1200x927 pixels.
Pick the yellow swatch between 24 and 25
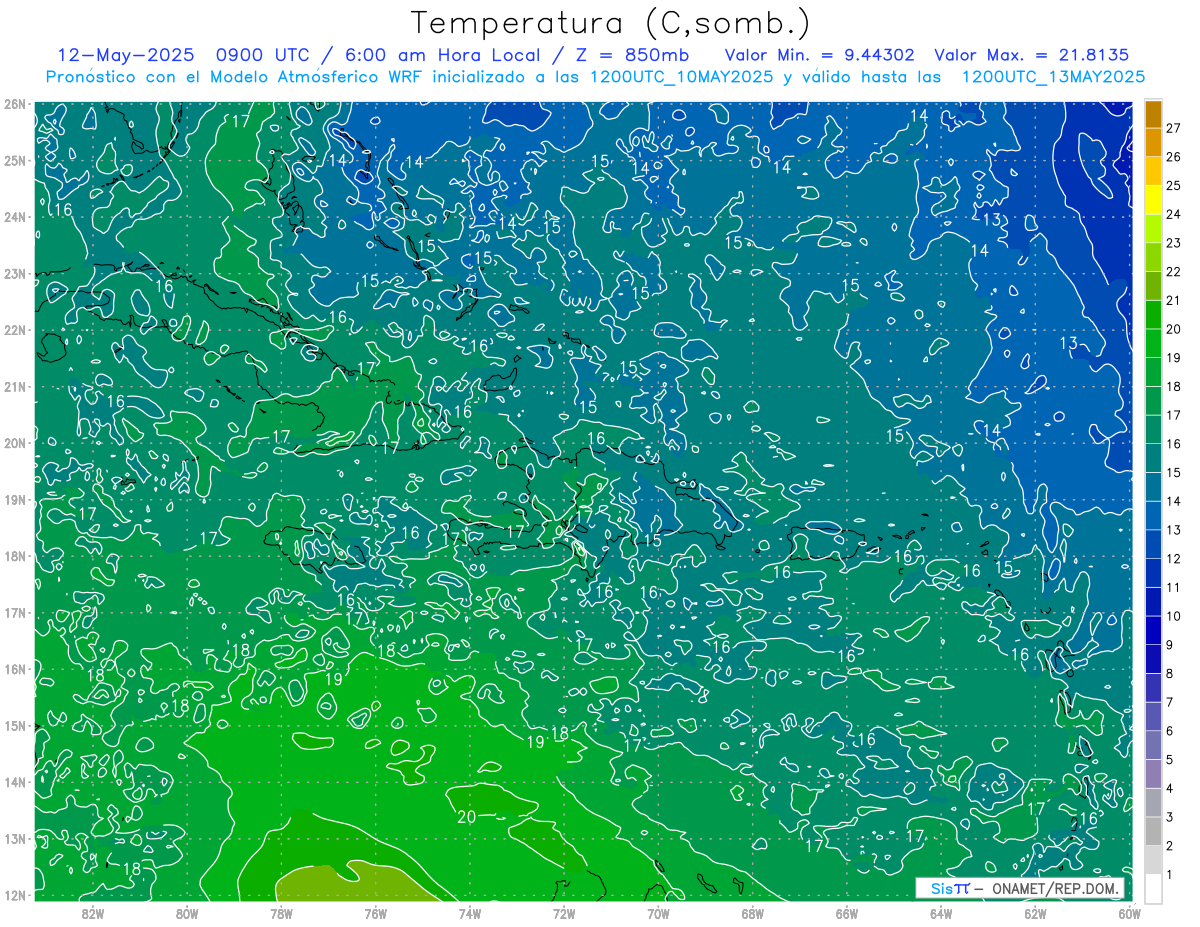(x=1153, y=199)
